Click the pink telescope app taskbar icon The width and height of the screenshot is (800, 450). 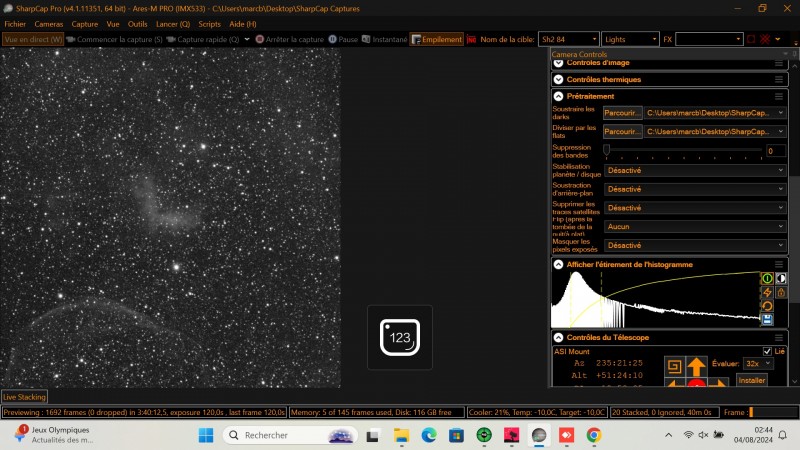pos(511,435)
